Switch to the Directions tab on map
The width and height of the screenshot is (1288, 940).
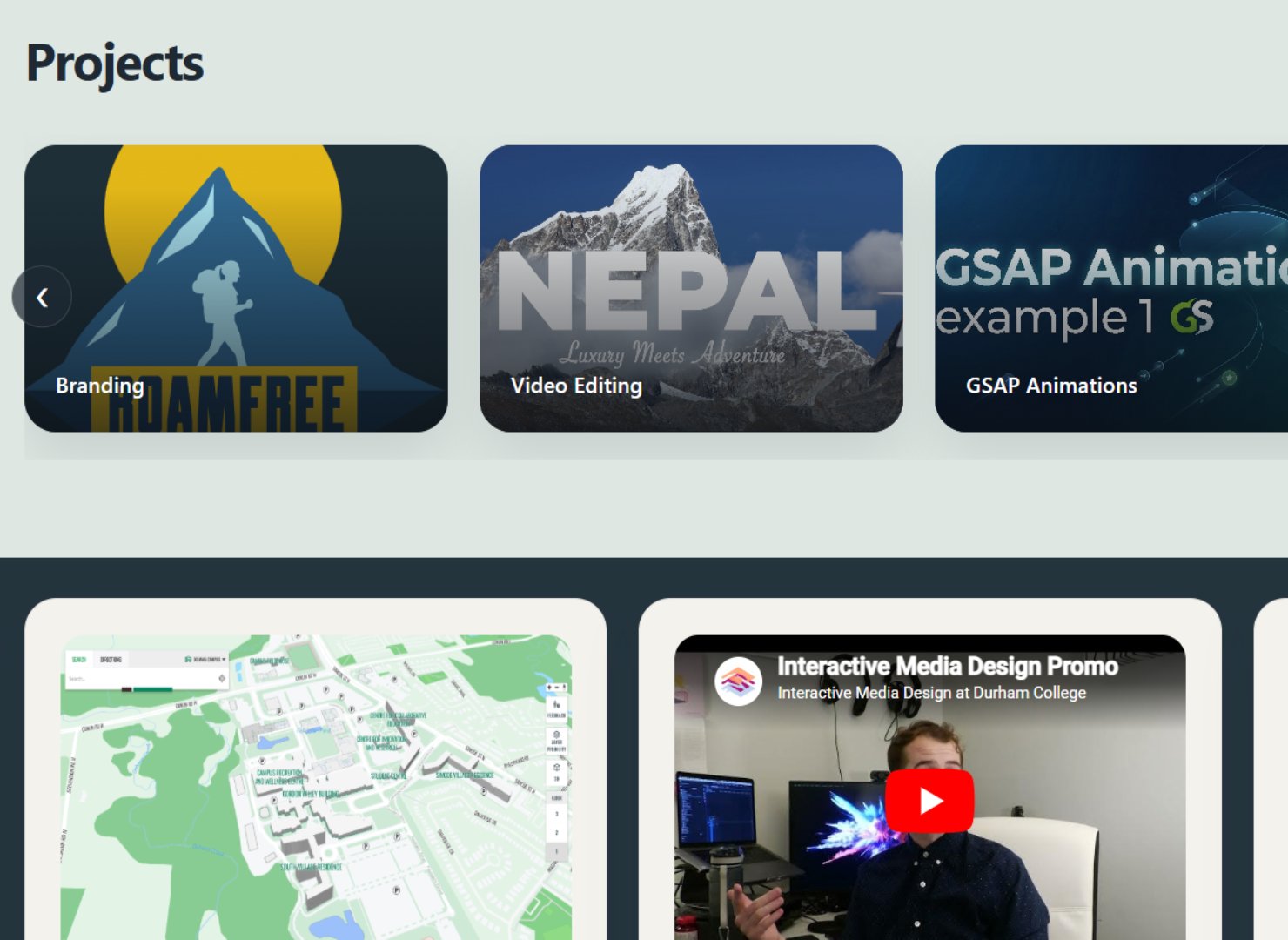click(111, 659)
